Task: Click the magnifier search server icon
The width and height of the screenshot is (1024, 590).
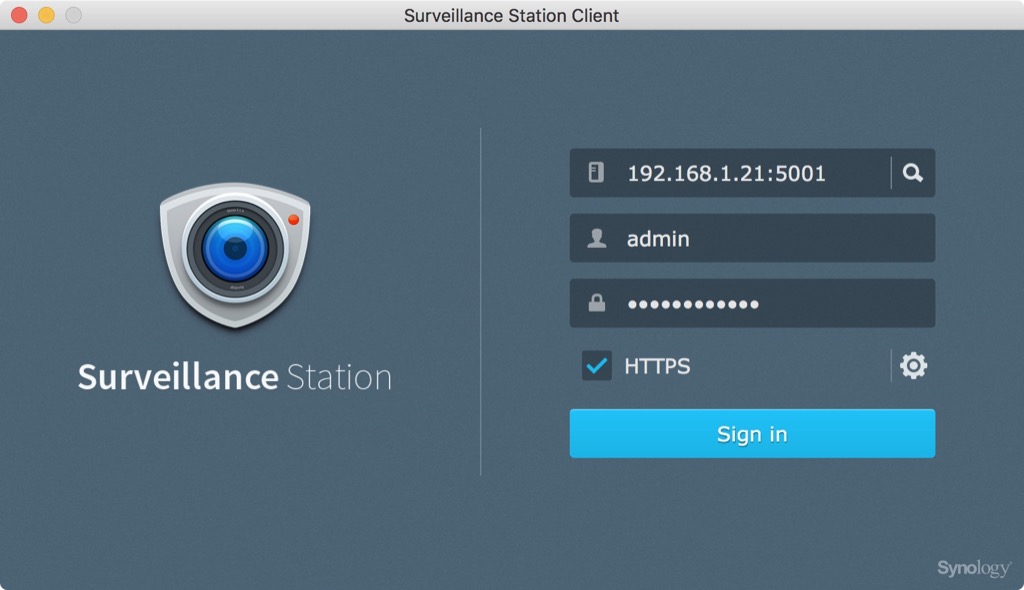Action: click(x=912, y=173)
